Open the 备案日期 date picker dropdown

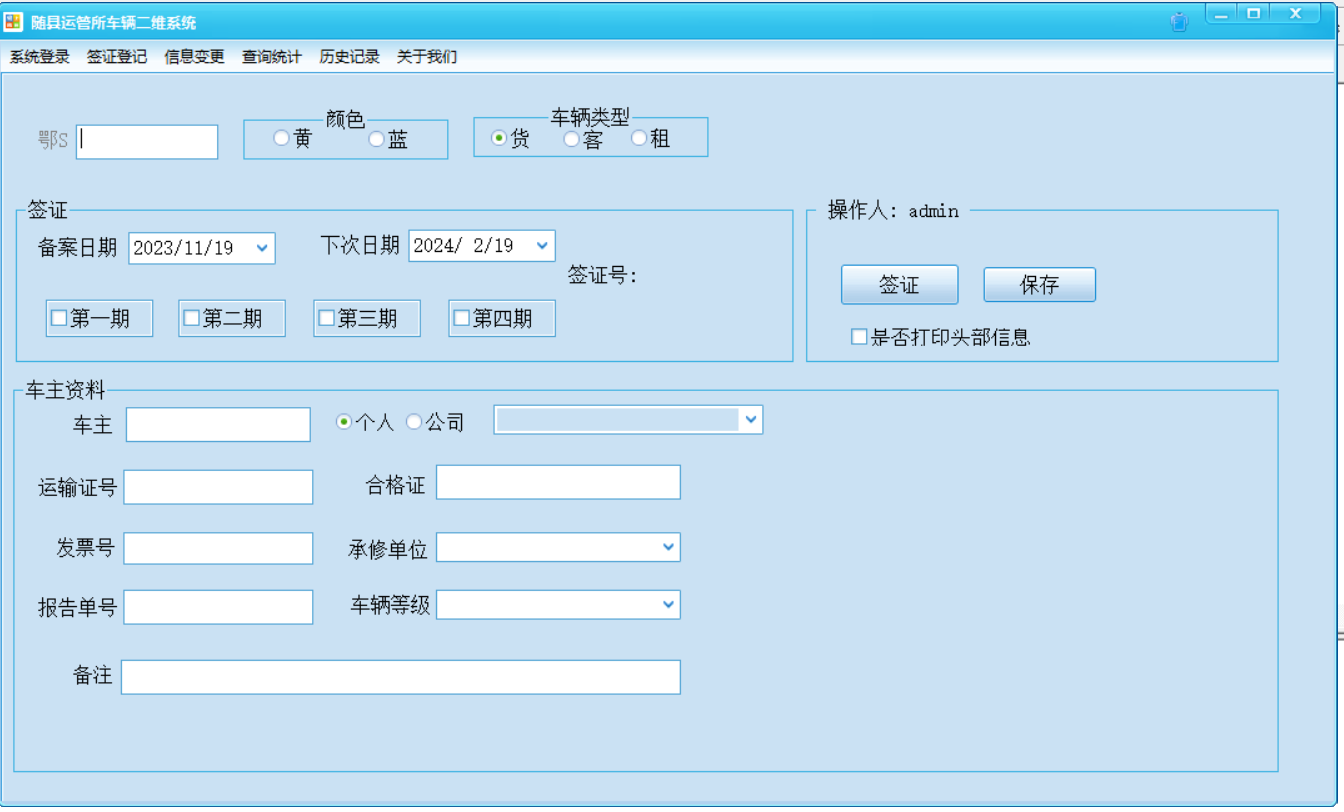coord(262,247)
